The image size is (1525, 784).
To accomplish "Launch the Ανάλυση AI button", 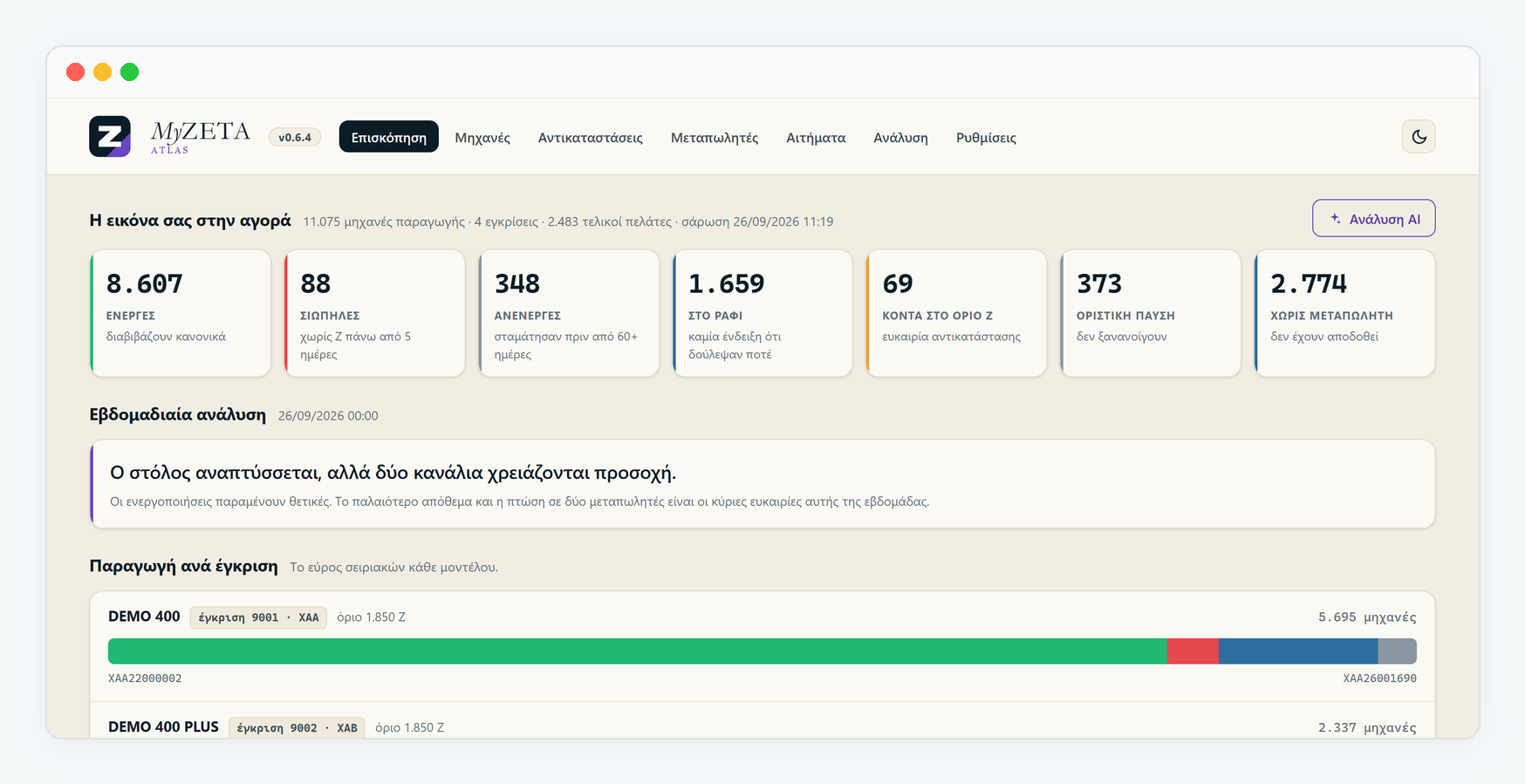I will click(1374, 219).
